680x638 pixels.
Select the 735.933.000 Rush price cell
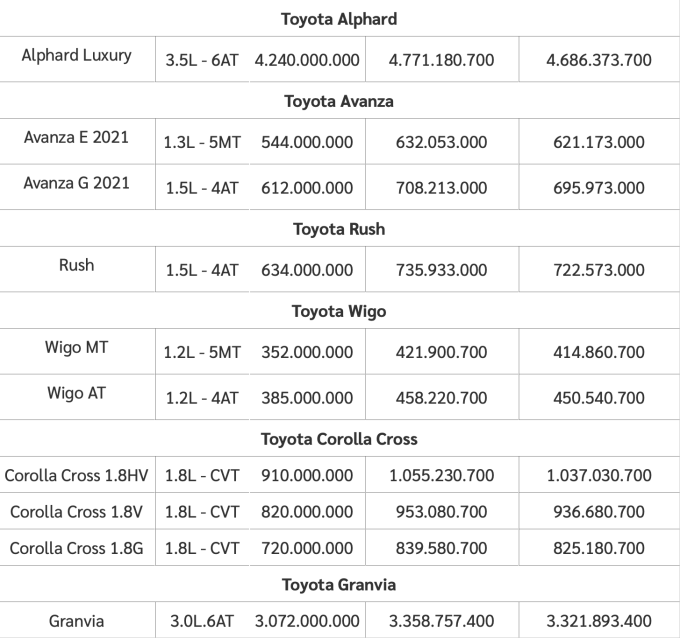(441, 270)
